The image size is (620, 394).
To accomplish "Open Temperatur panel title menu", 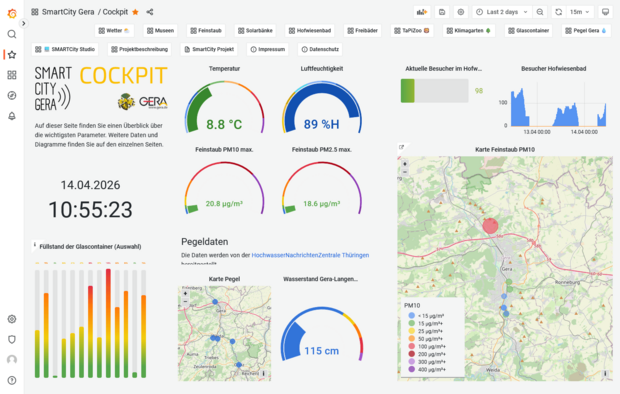I will point(224,68).
